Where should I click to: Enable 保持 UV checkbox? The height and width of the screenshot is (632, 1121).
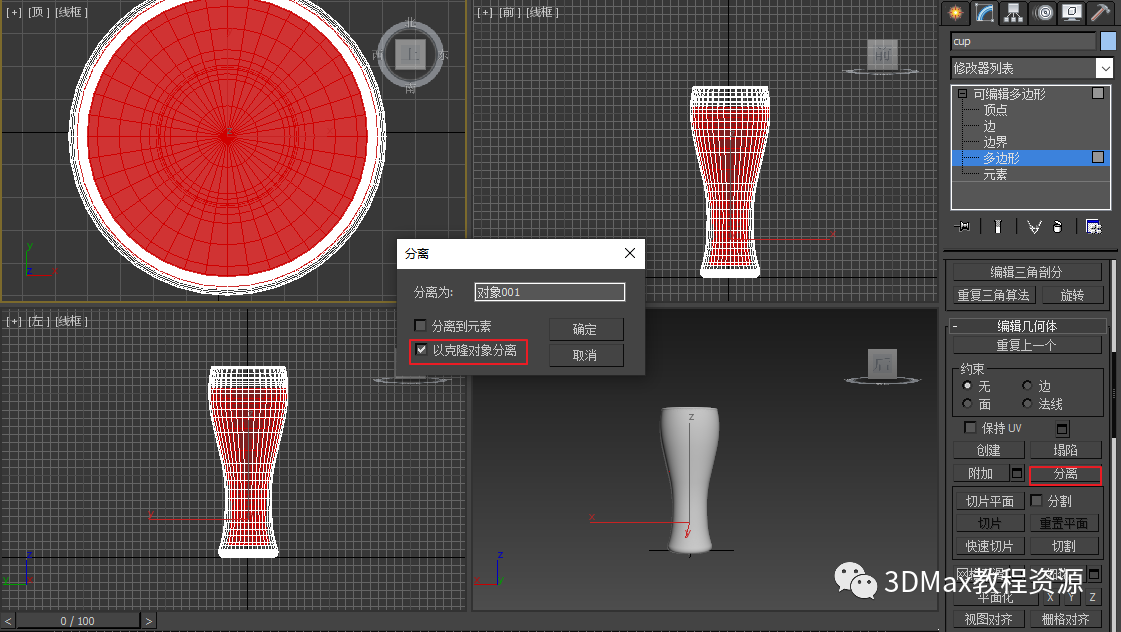[970, 428]
